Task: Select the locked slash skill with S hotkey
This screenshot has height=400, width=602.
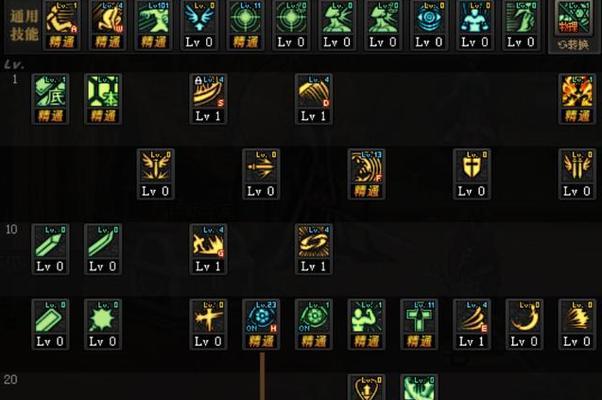Action: (x=208, y=91)
